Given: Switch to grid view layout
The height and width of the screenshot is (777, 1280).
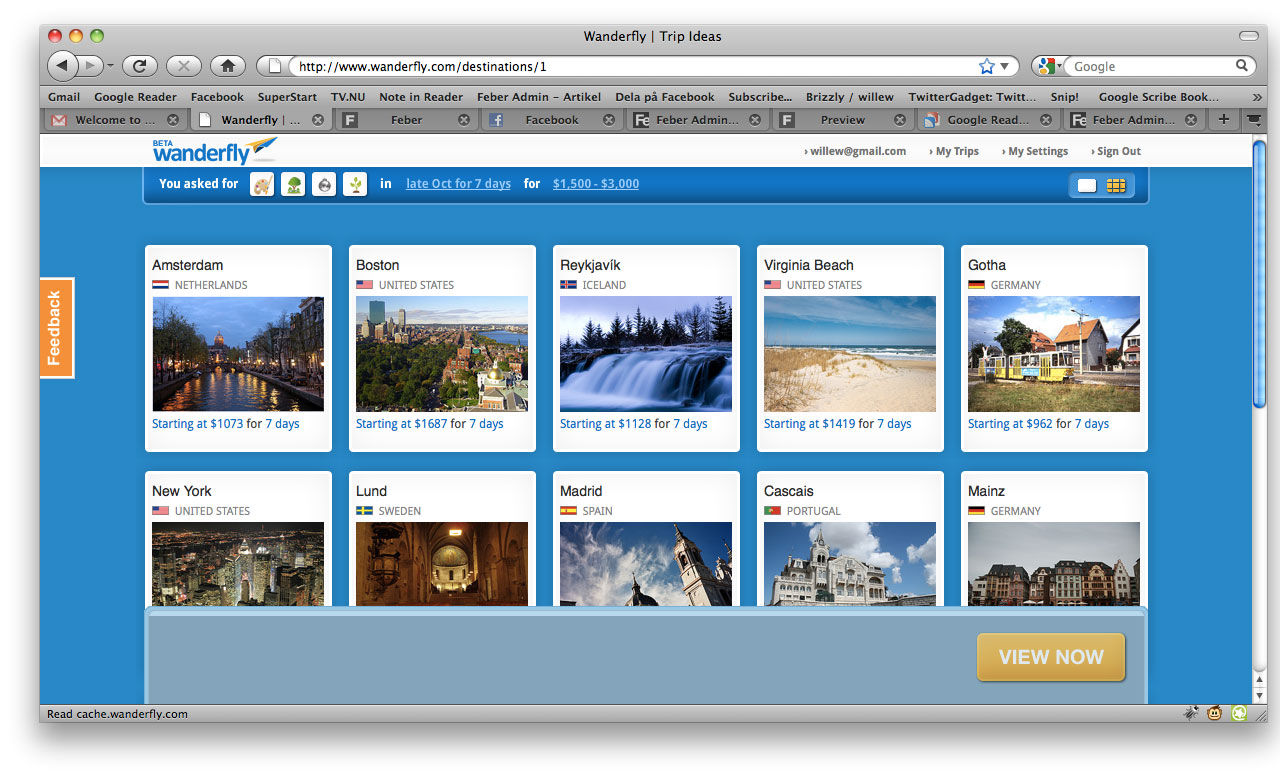Looking at the screenshot, I should (1116, 185).
